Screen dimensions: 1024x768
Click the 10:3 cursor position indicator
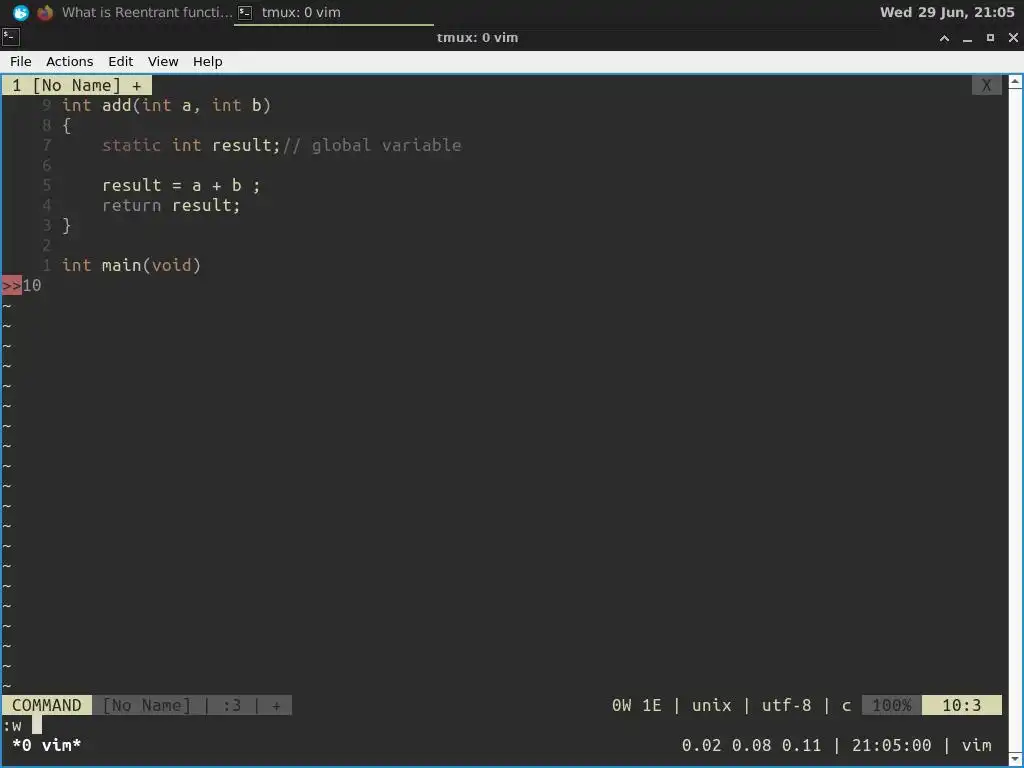[x=961, y=705]
